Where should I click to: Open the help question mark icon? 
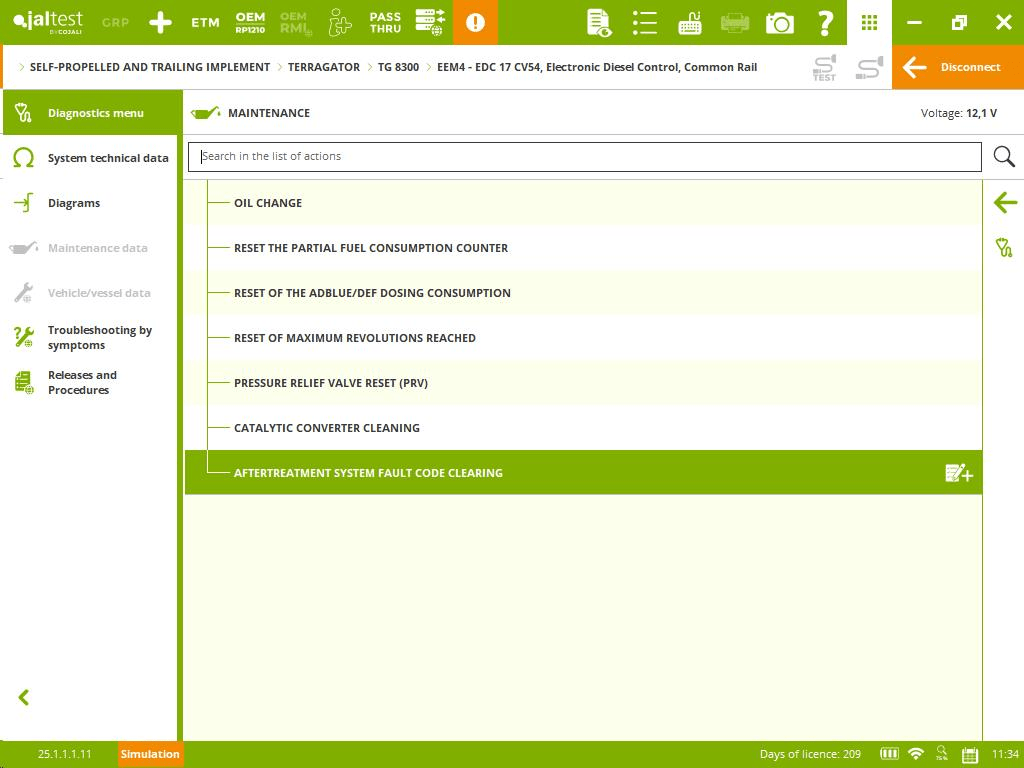(x=824, y=22)
